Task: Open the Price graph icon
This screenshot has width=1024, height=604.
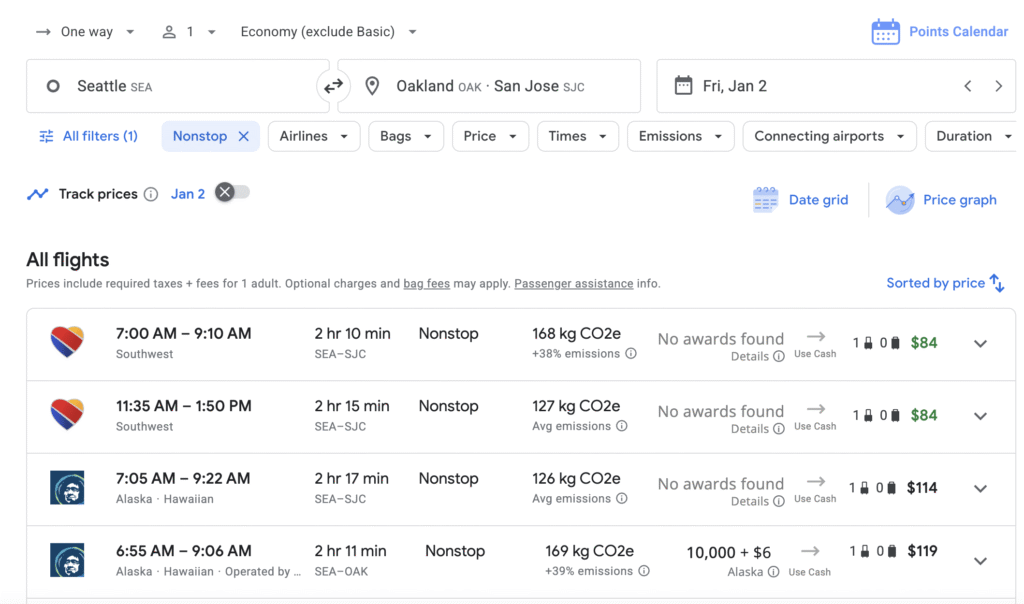Action: pos(900,200)
